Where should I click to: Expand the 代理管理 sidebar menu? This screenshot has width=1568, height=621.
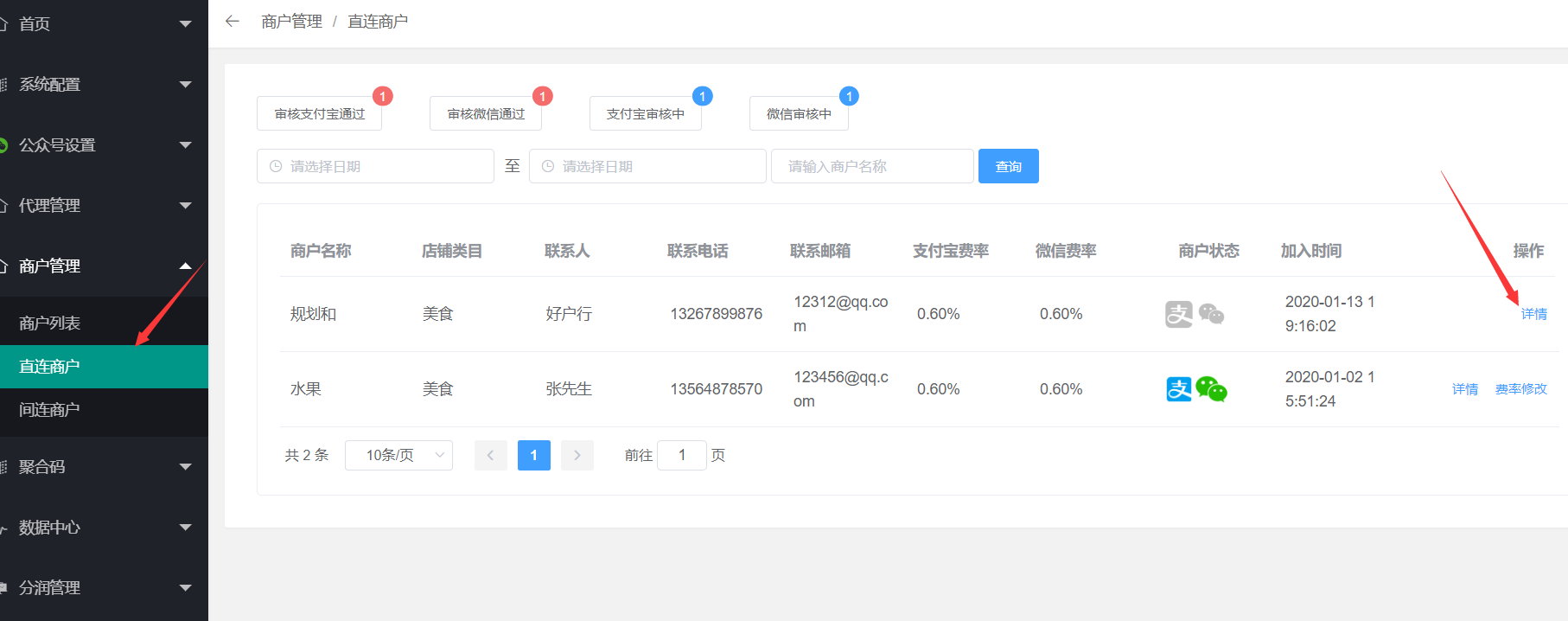click(x=104, y=205)
